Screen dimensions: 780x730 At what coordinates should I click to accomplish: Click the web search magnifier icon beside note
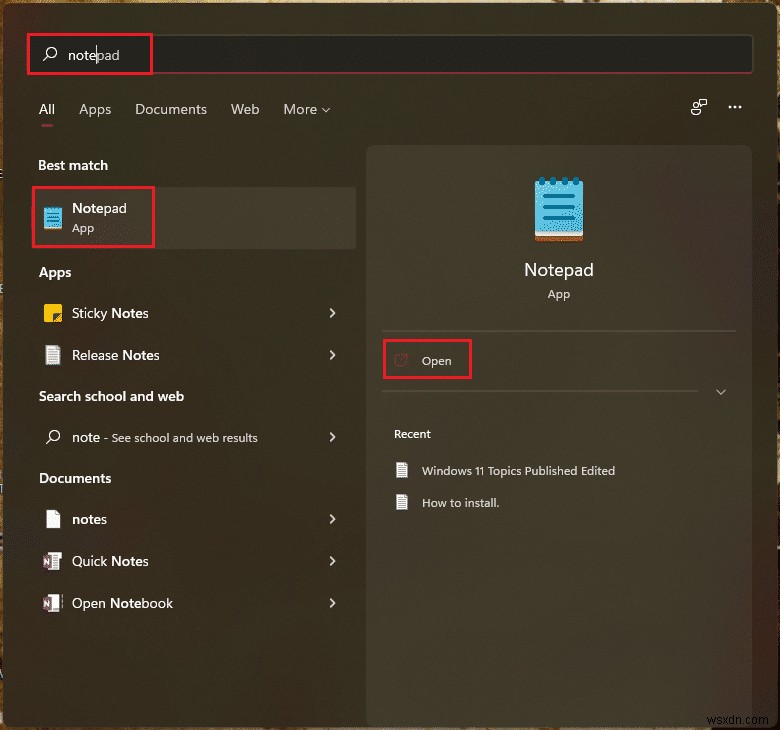[53, 437]
